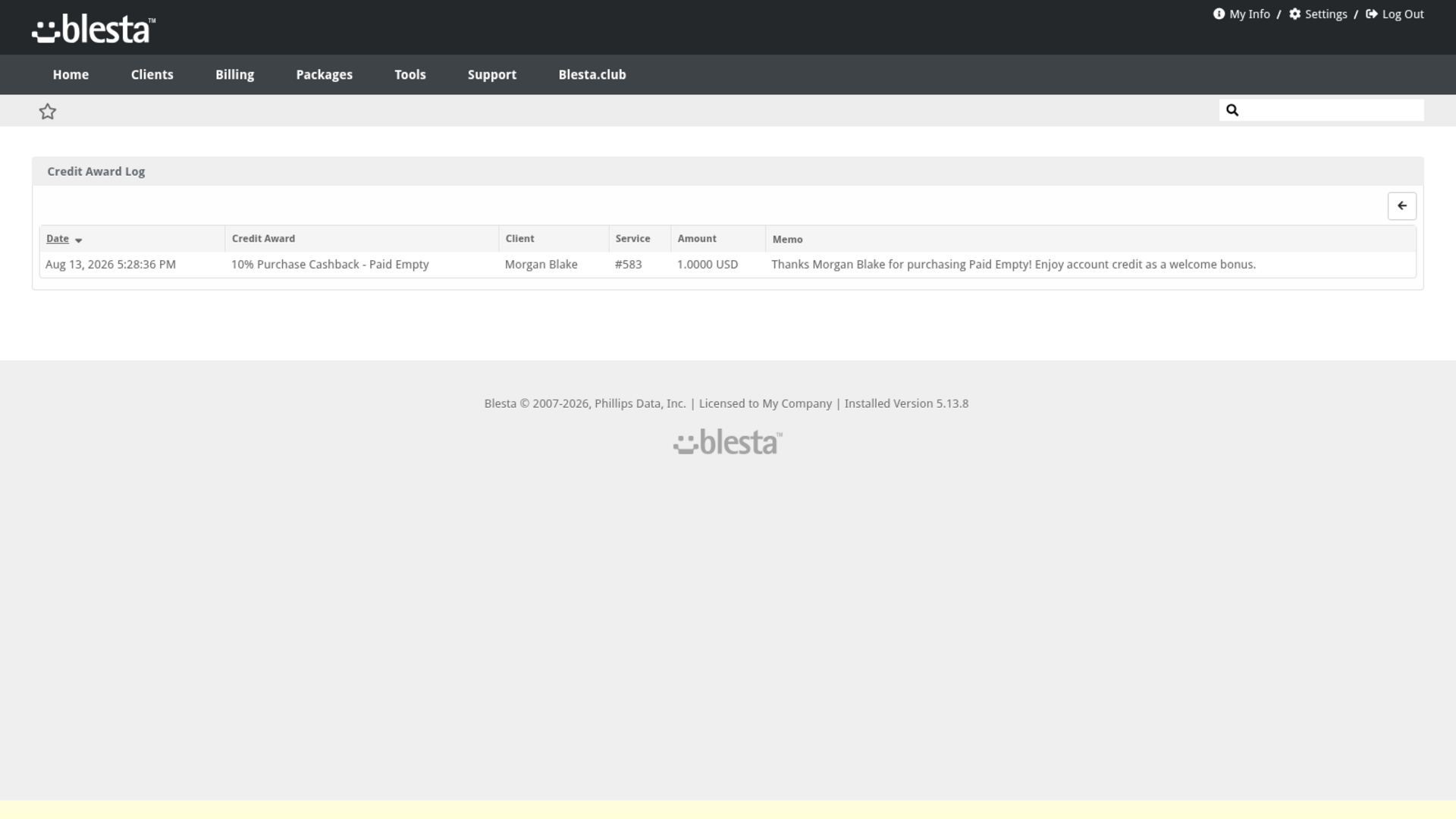
Task: Open the Blesta.club menu
Action: coord(591,74)
